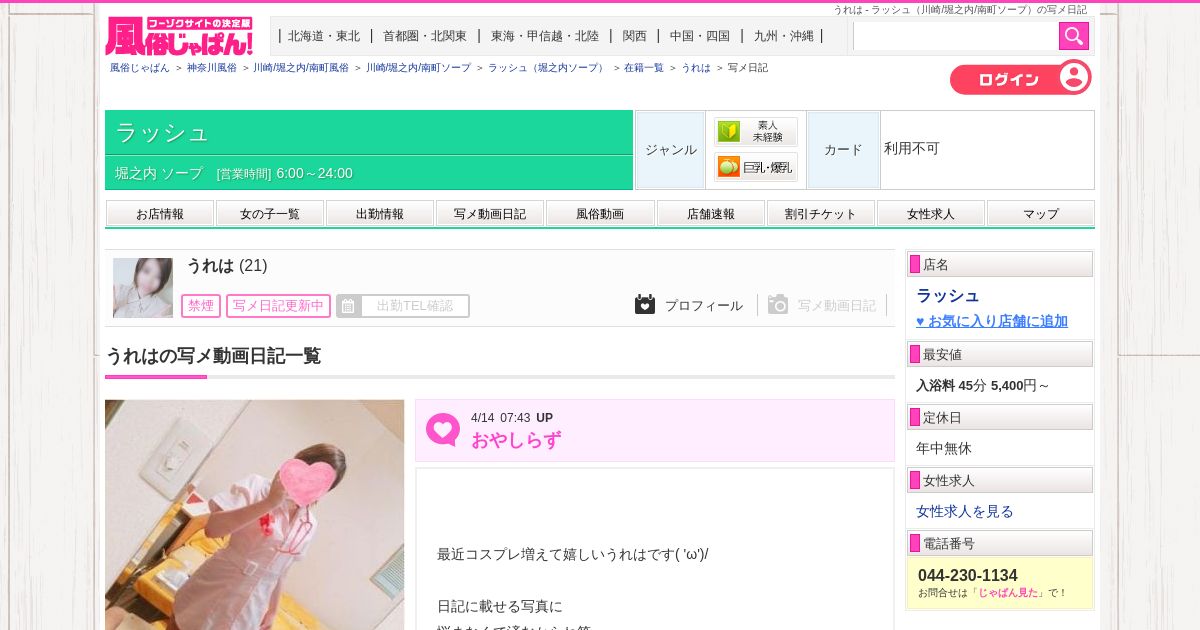Follow the 風俗じゃぱん breadcrumb link
The image size is (1200, 630).
click(x=139, y=68)
